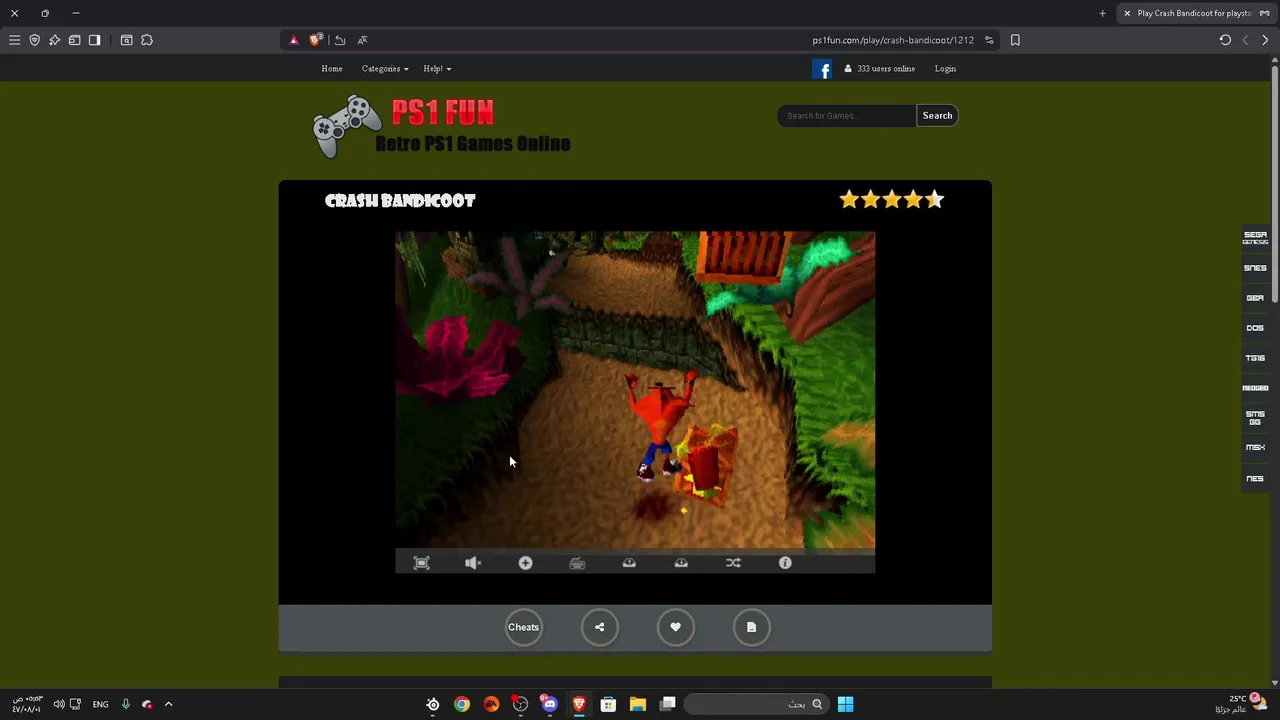Show hidden system tray icons chevron
The width and height of the screenshot is (1280, 720).
click(x=168, y=704)
